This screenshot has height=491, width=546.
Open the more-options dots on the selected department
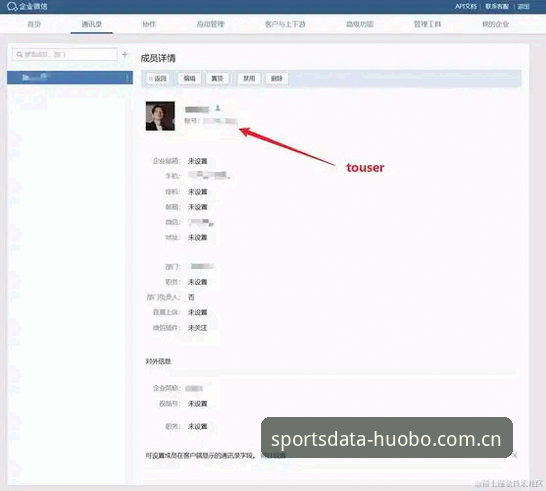[x=127, y=77]
